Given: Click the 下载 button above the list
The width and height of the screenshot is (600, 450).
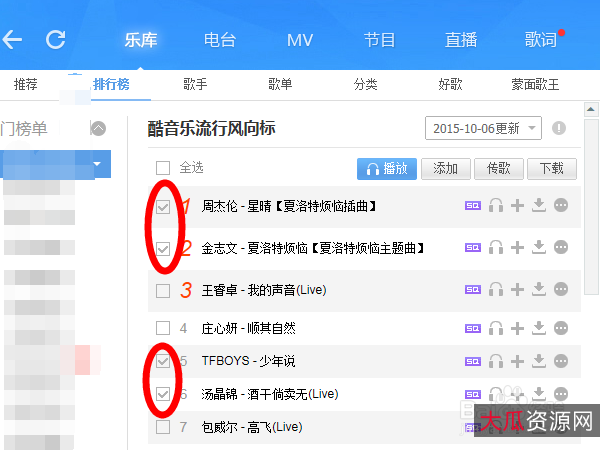Looking at the screenshot, I should [x=552, y=169].
